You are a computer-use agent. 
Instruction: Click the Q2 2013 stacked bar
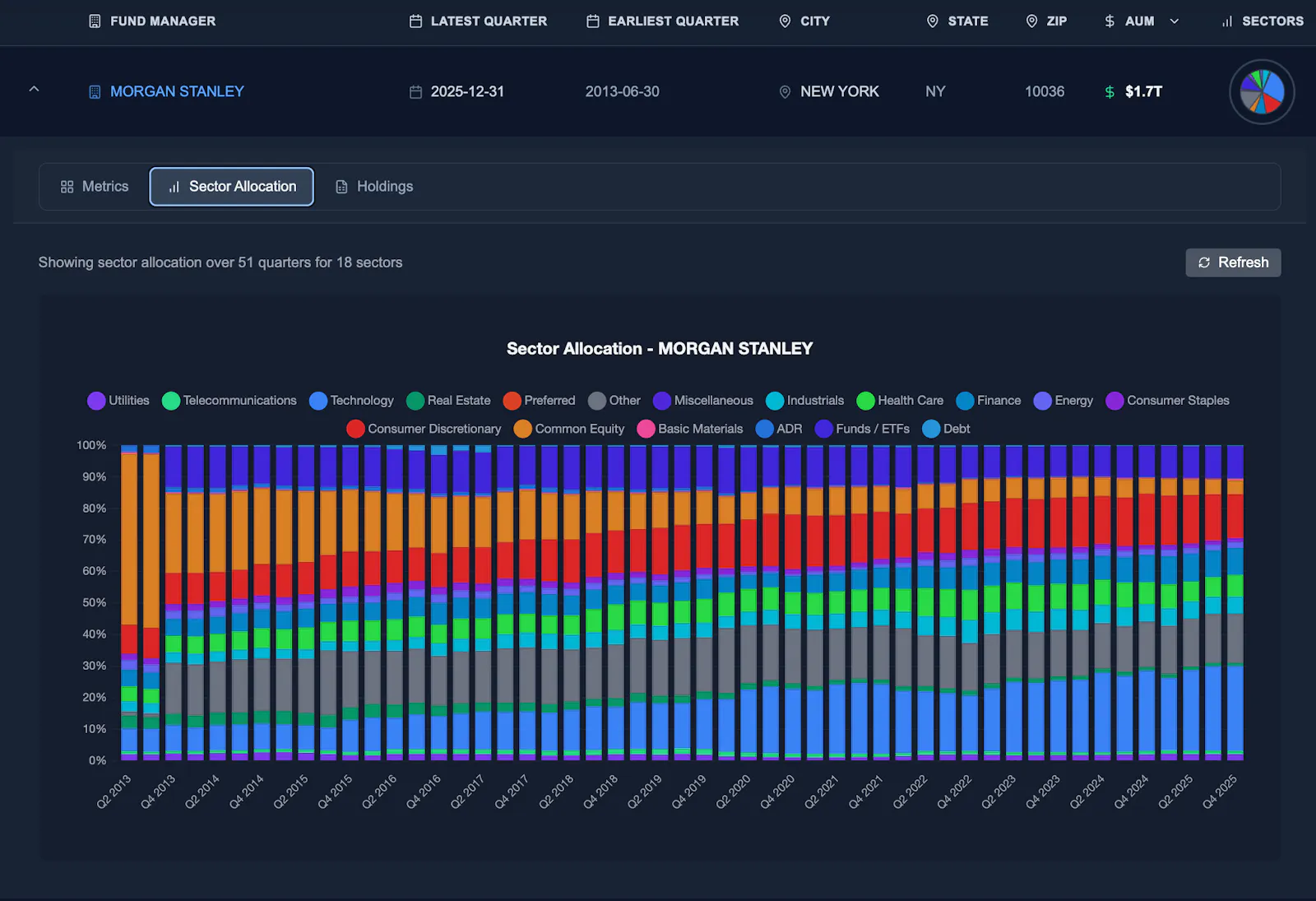(x=129, y=602)
